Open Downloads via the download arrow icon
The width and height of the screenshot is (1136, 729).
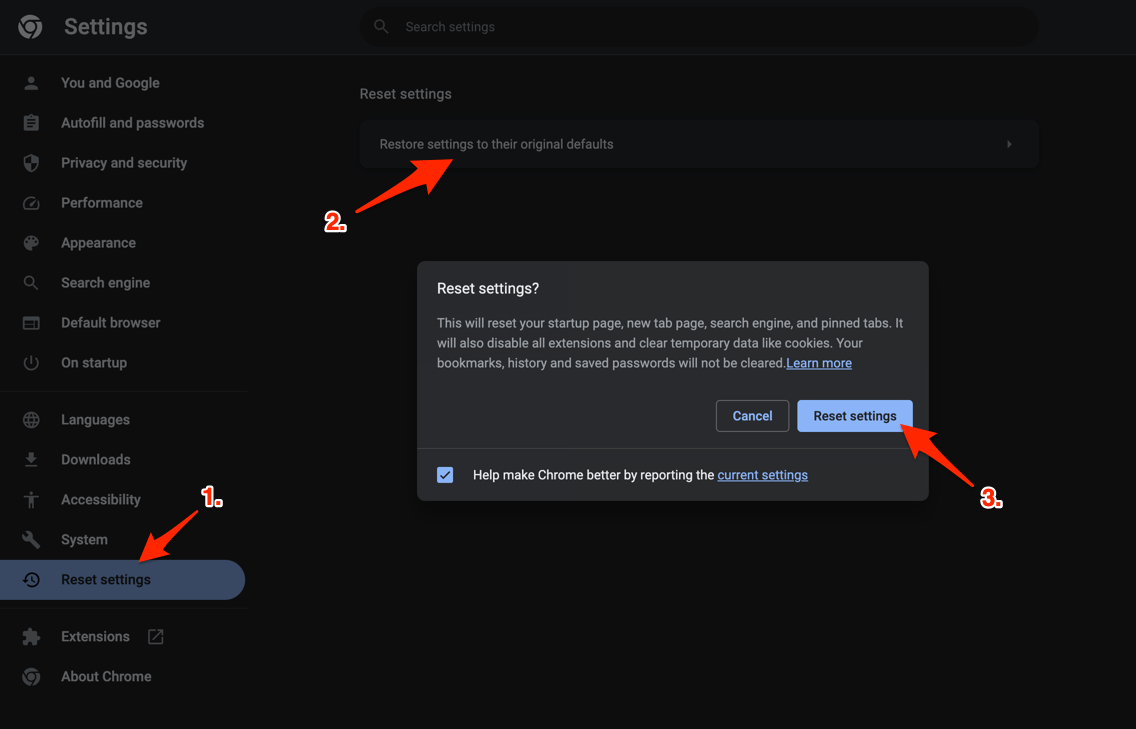[30, 459]
